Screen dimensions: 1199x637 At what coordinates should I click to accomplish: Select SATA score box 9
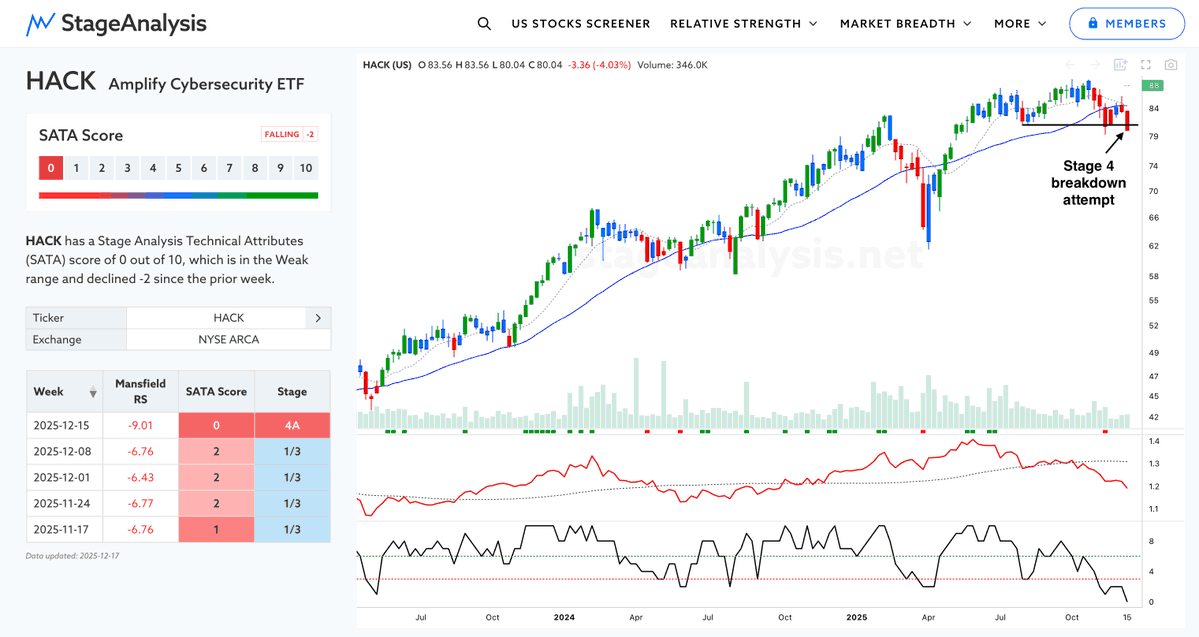click(x=281, y=168)
